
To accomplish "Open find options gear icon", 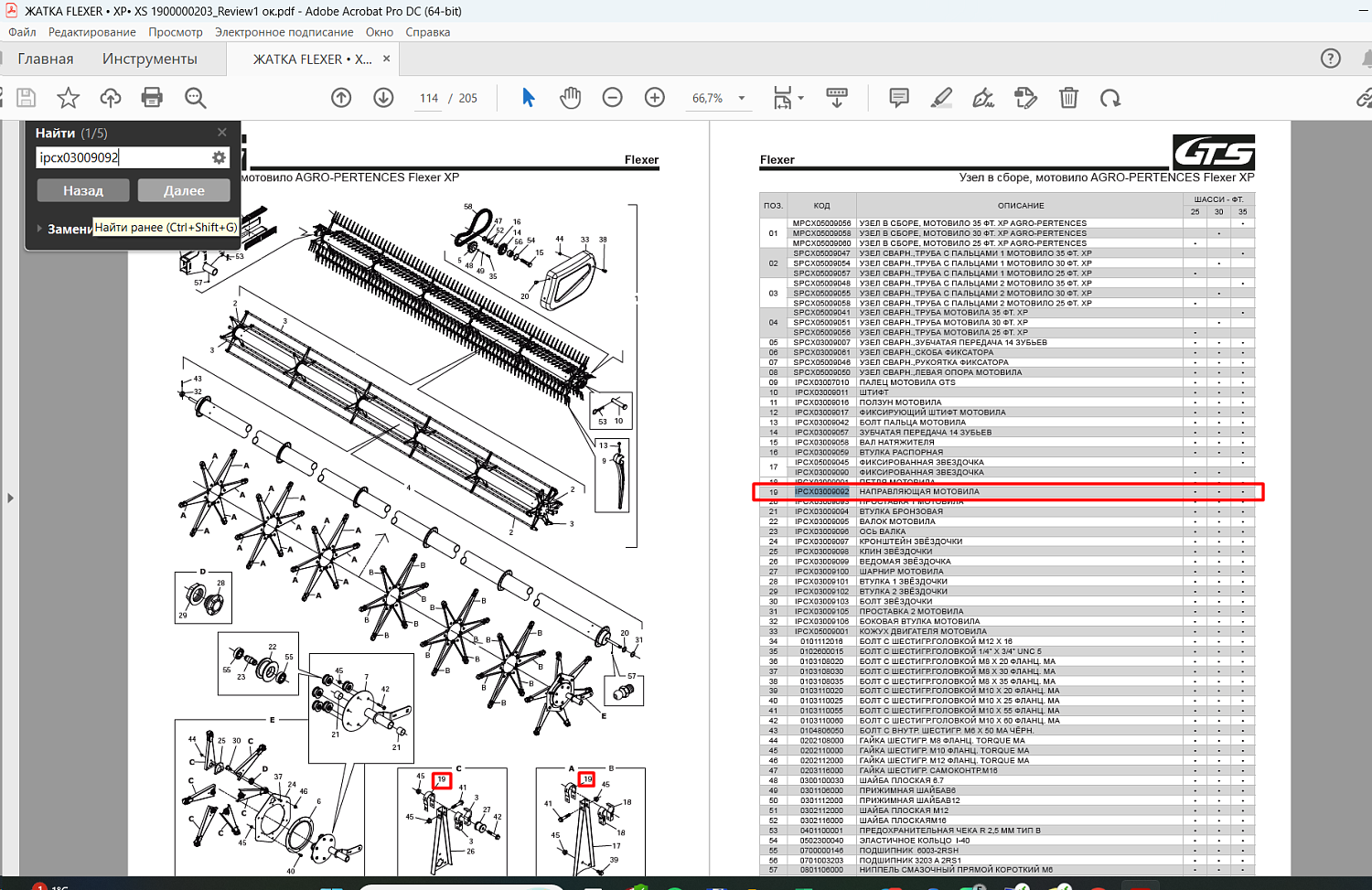I will pos(219,157).
